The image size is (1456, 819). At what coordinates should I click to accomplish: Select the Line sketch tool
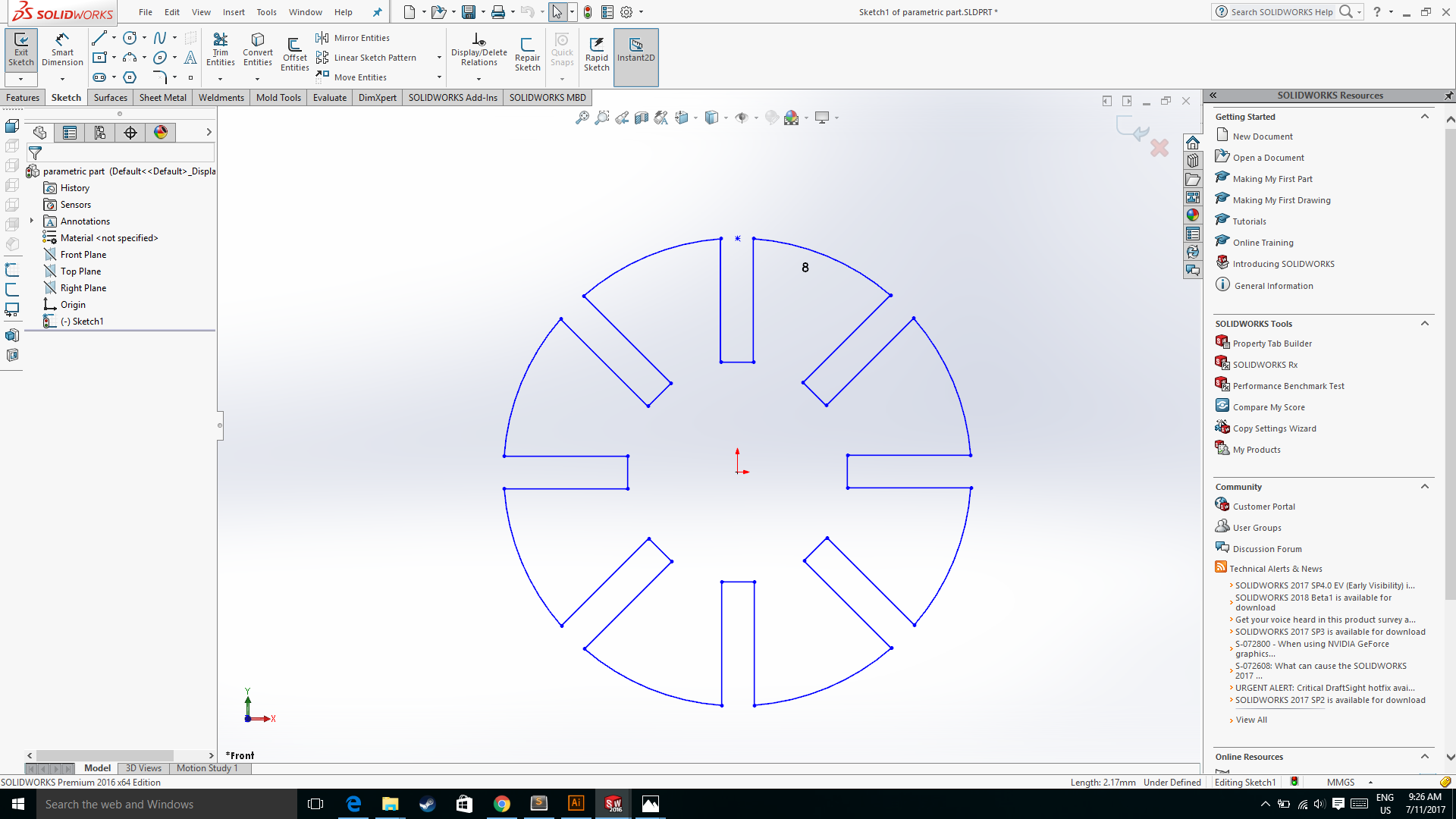(x=99, y=38)
